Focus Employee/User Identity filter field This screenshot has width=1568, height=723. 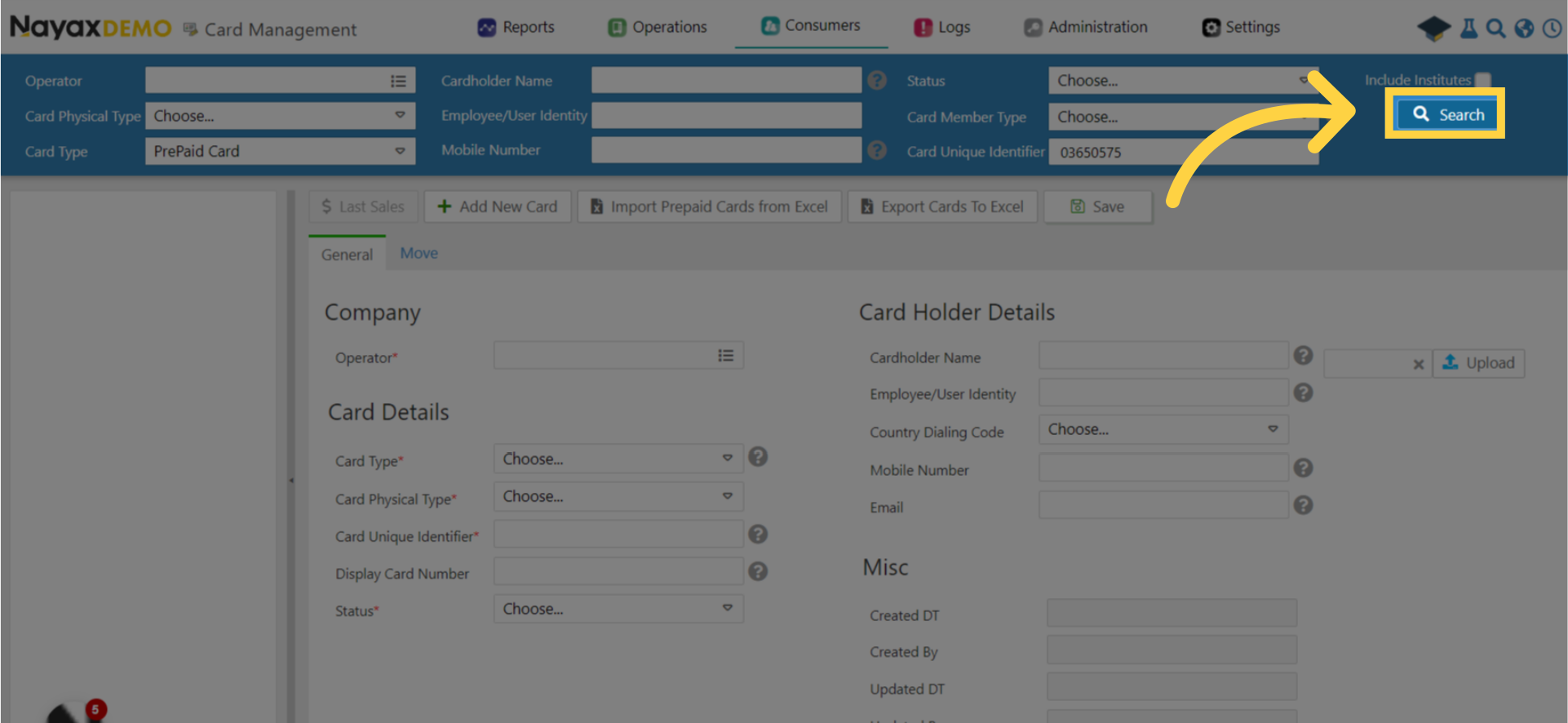point(726,115)
